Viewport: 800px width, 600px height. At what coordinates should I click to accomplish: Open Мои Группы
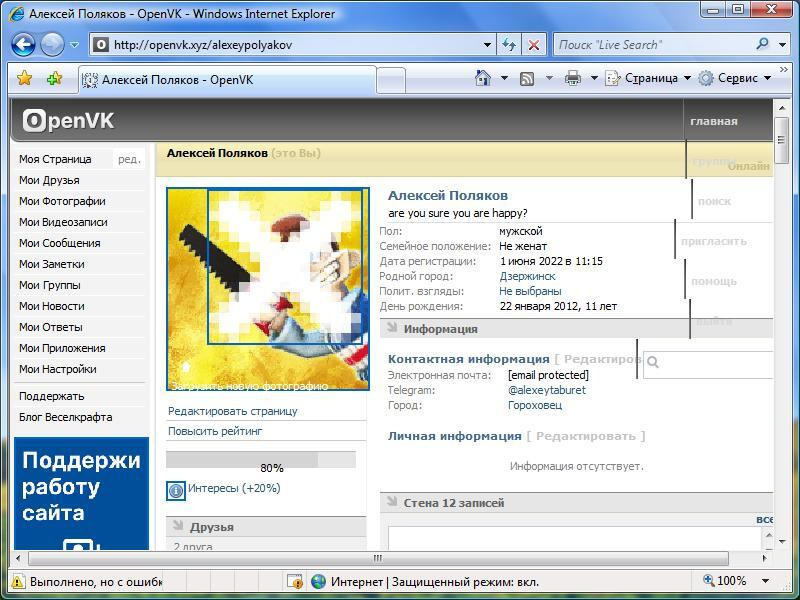pos(49,285)
